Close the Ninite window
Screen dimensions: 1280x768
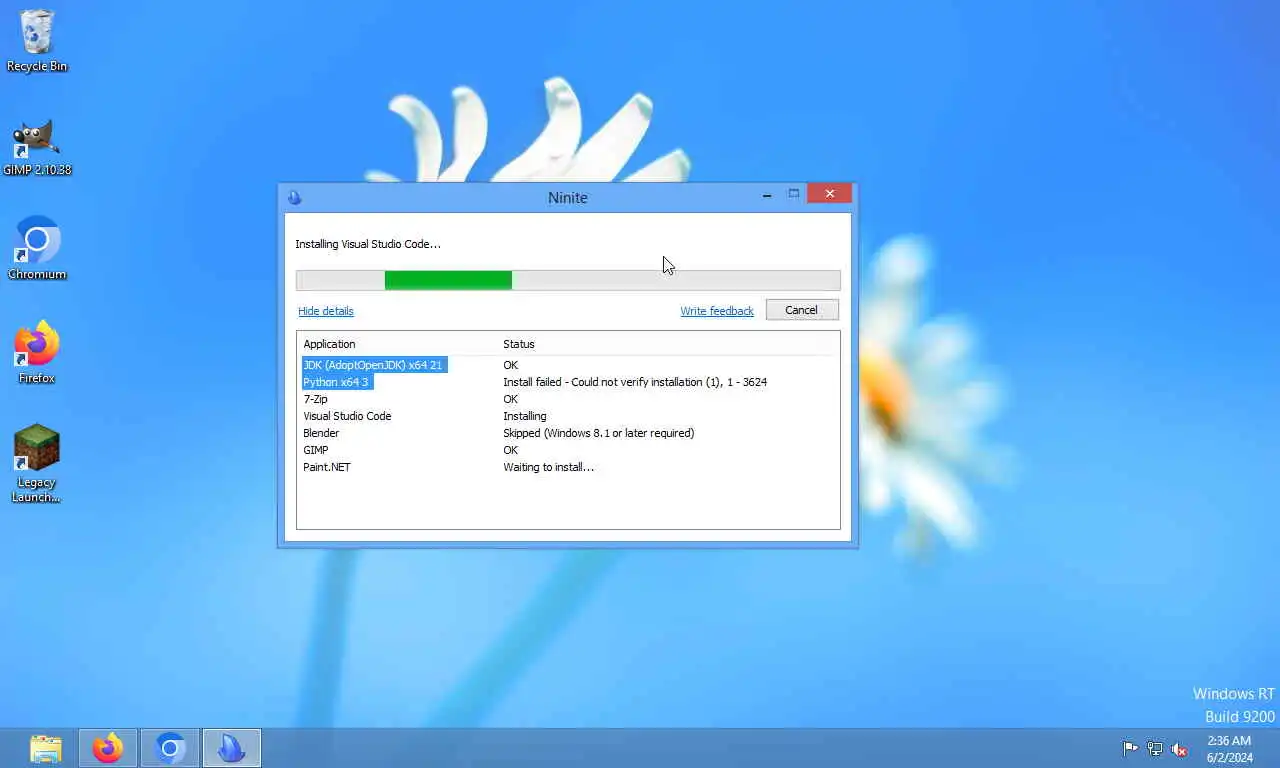coord(830,194)
